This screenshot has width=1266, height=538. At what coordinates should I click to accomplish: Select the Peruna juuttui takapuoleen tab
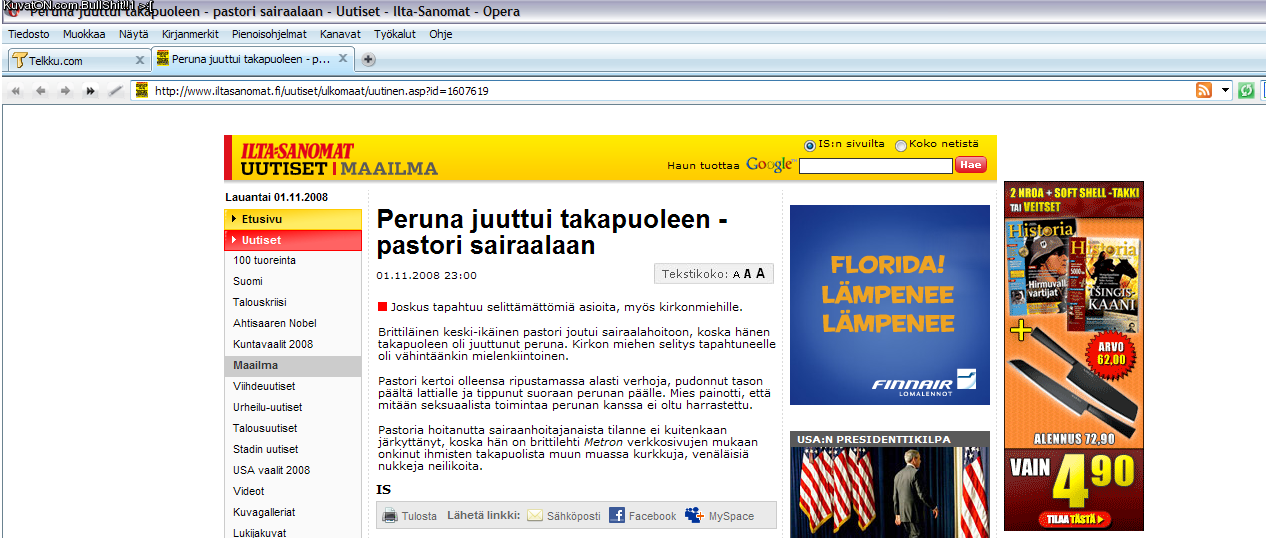[x=253, y=59]
